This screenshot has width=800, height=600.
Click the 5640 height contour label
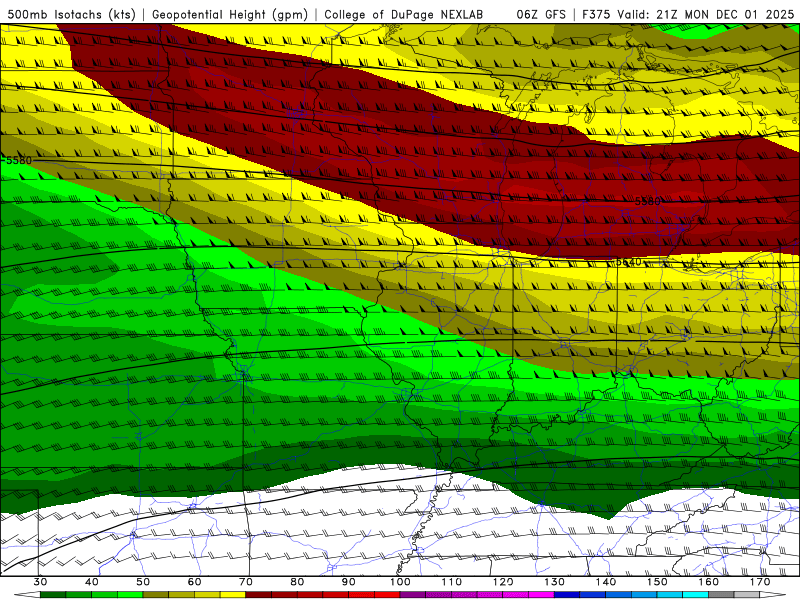(628, 262)
